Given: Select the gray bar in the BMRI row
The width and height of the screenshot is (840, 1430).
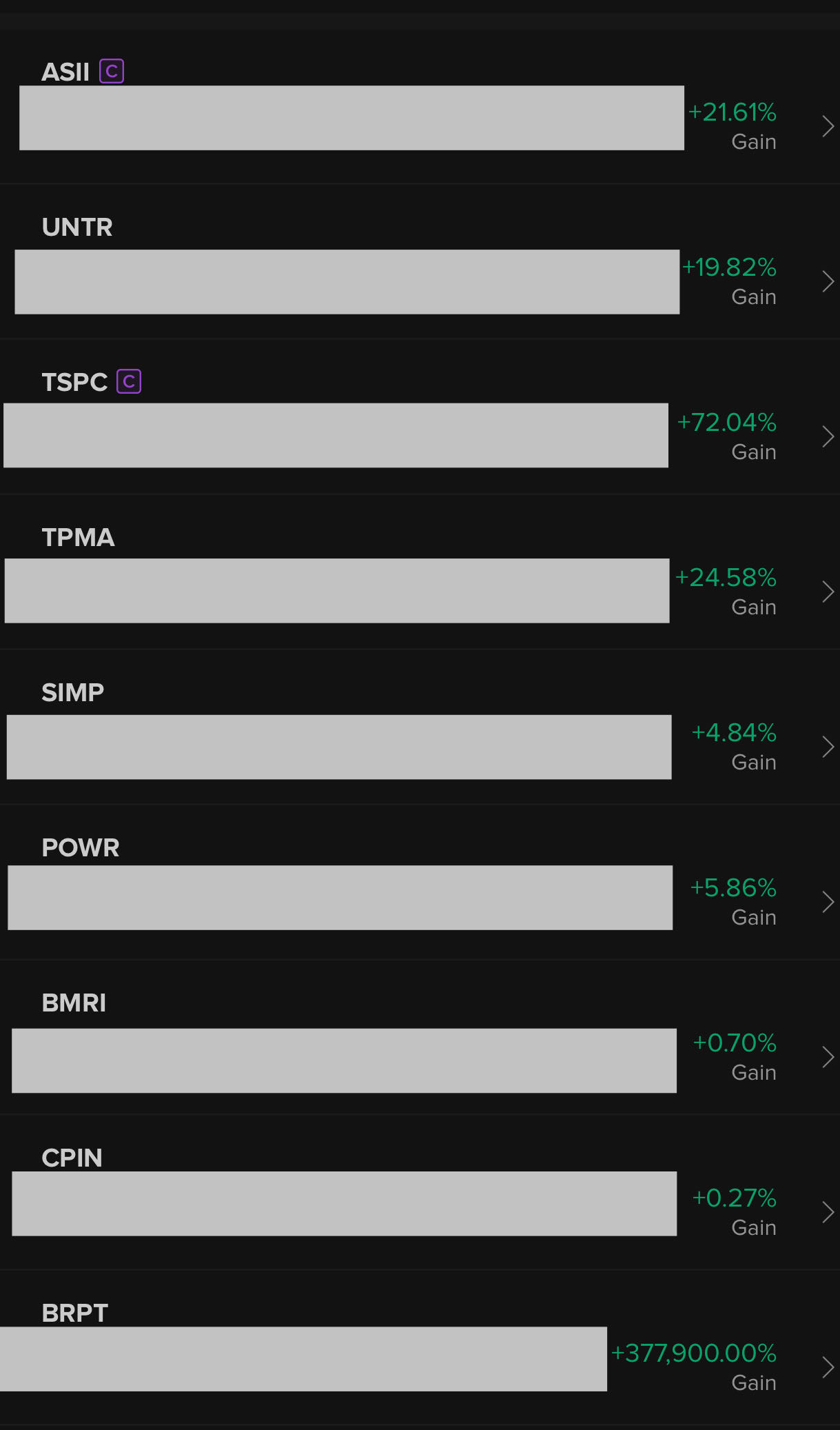Looking at the screenshot, I should (x=344, y=1060).
